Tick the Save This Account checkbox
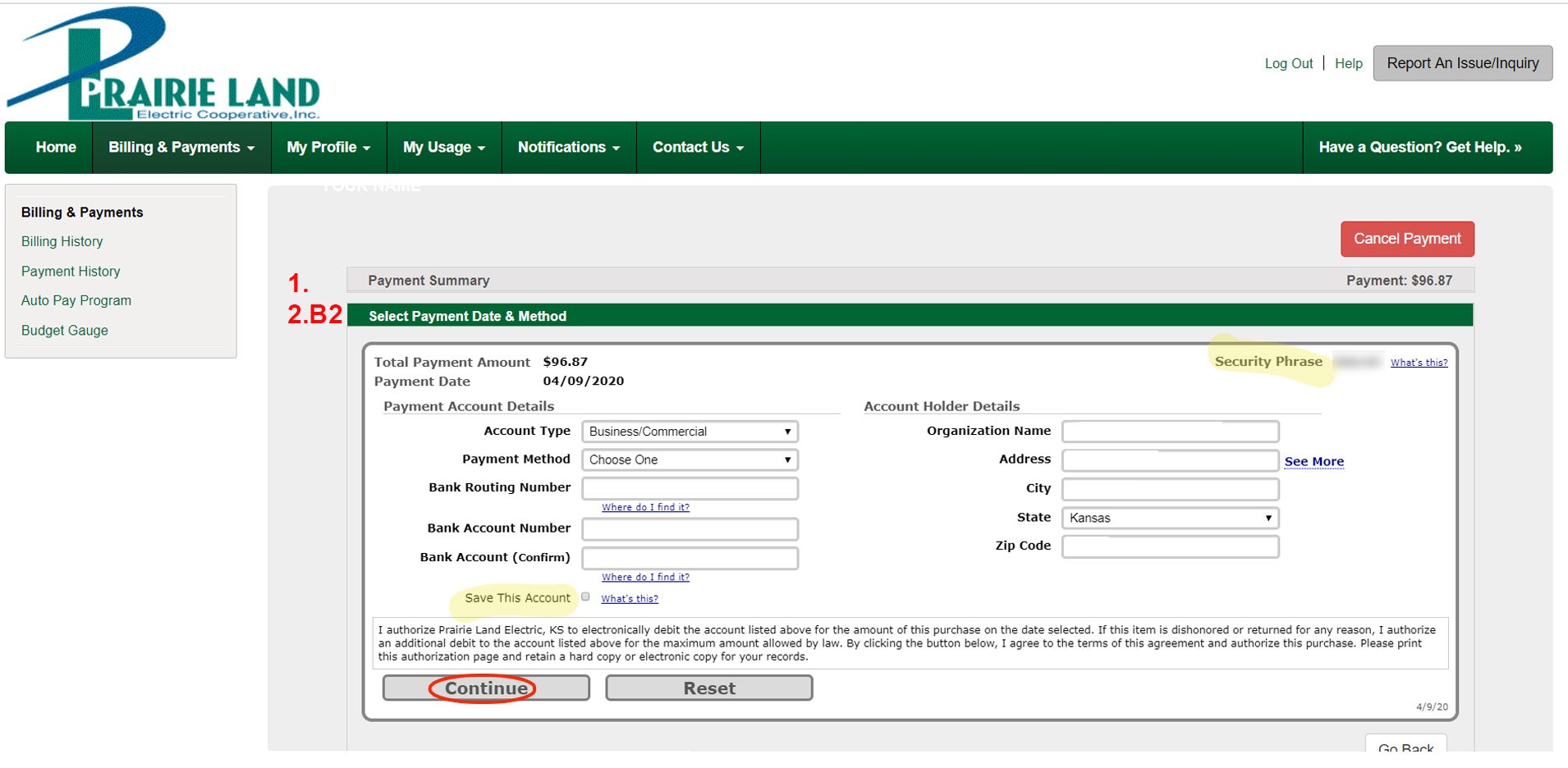 point(585,597)
